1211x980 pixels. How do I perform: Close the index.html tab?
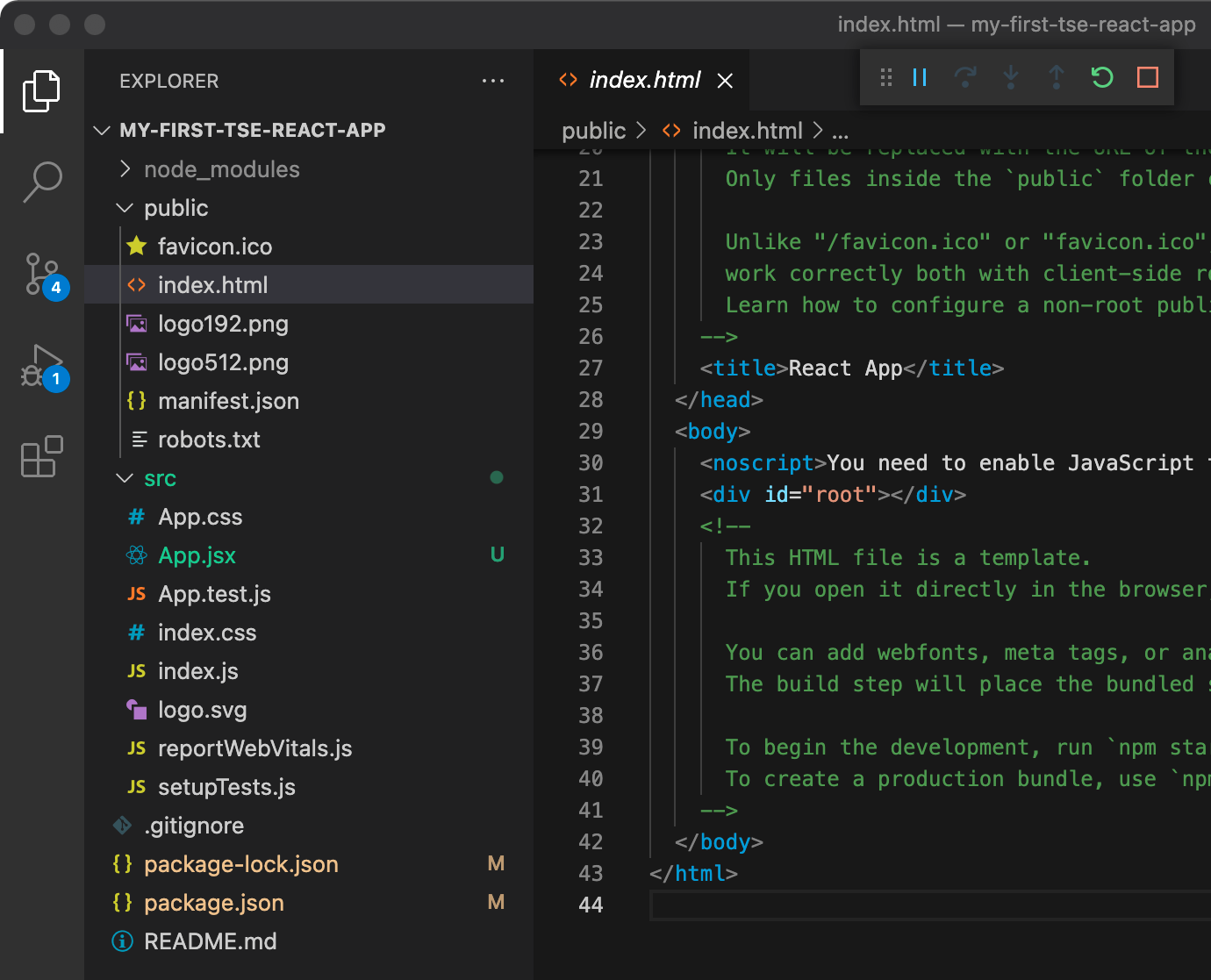[x=725, y=81]
